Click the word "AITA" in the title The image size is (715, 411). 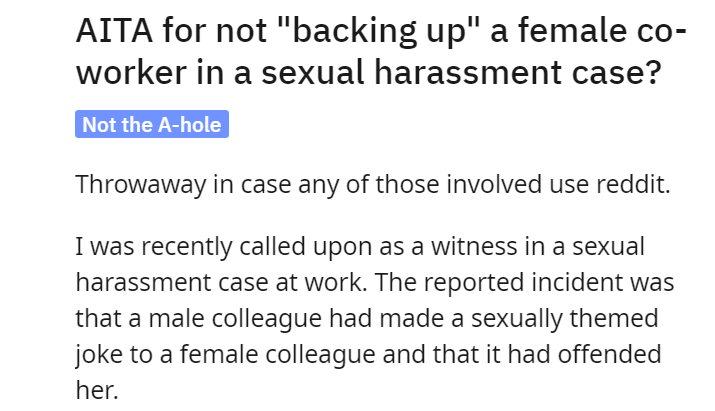tap(114, 31)
